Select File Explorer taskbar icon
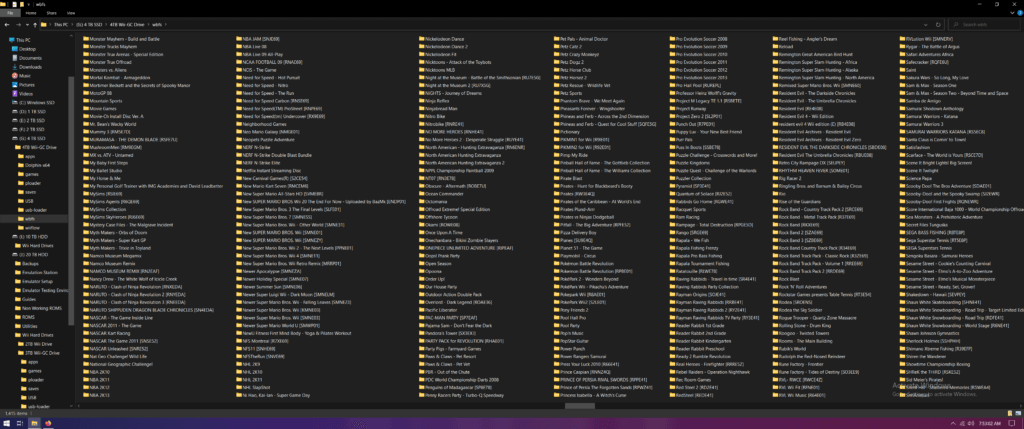1024x429 pixels. [x=35, y=423]
